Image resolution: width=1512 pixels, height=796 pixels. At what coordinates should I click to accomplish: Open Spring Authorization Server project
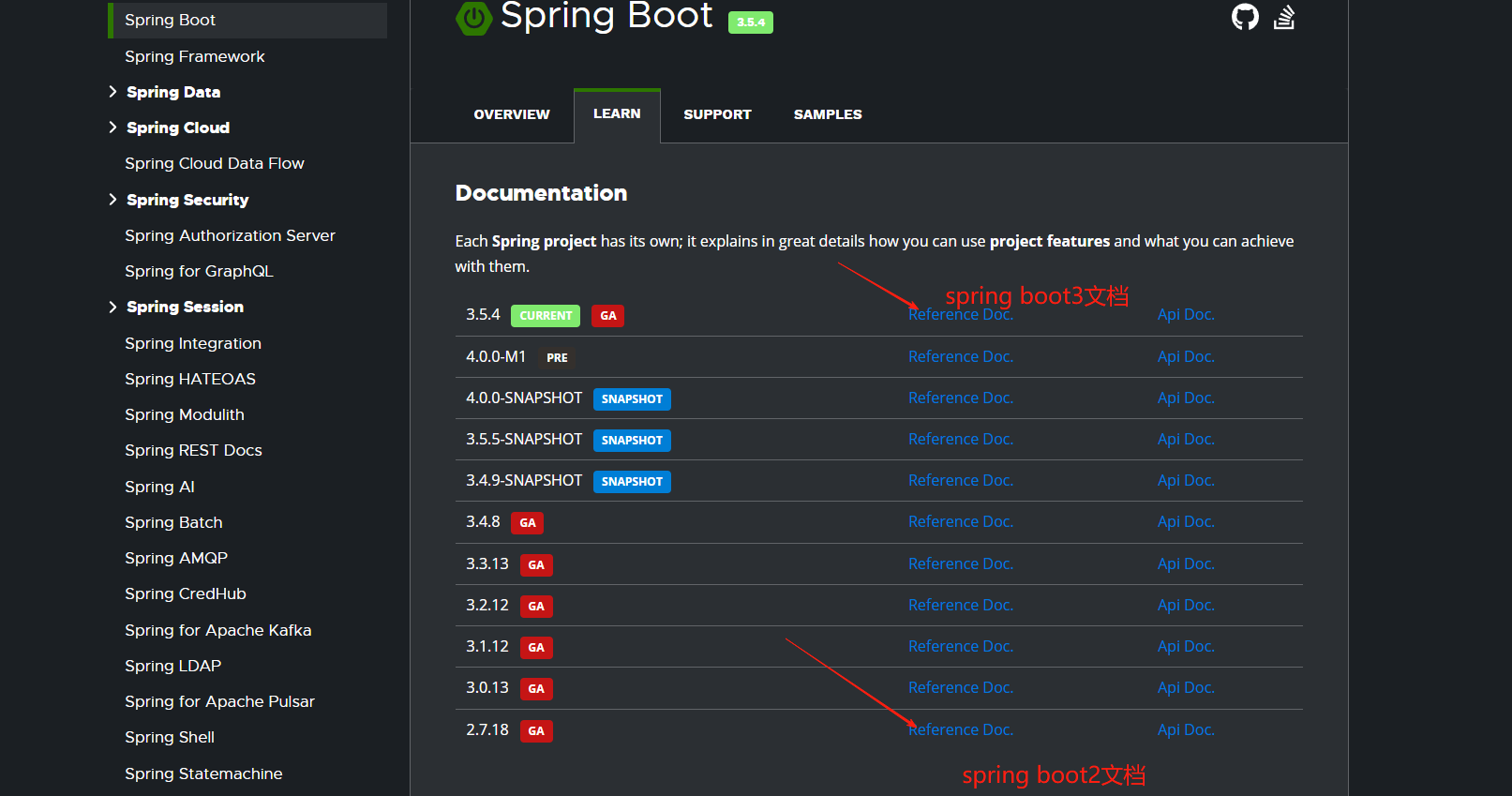pos(230,235)
